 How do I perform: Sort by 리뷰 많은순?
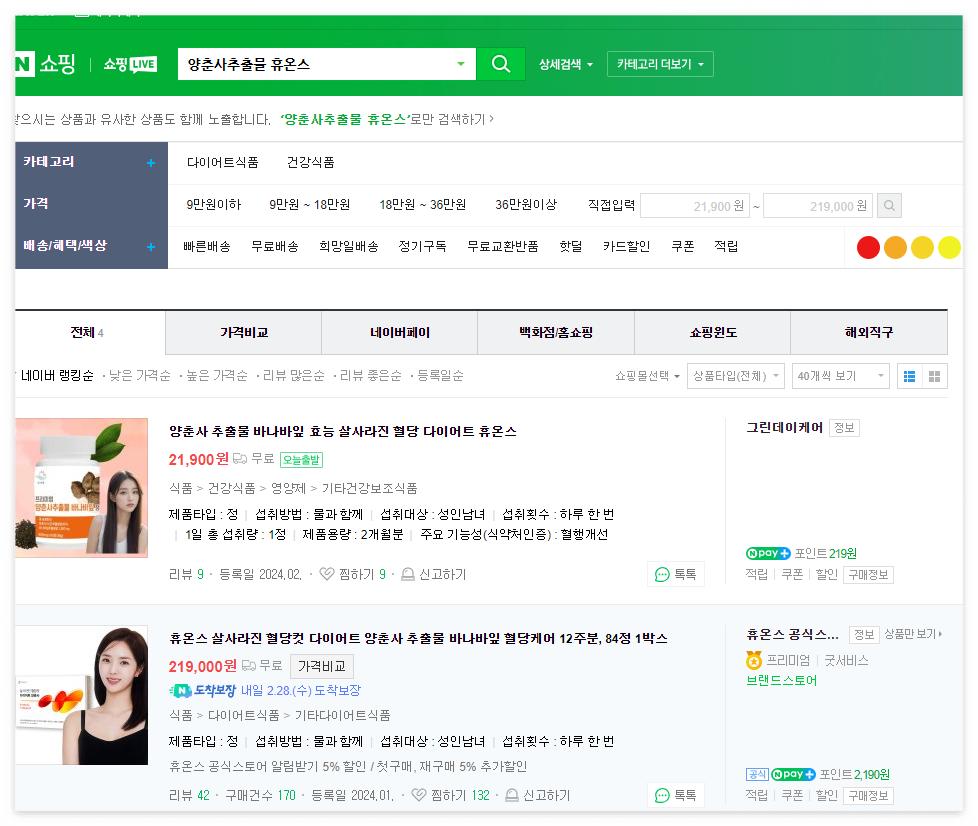(x=294, y=376)
